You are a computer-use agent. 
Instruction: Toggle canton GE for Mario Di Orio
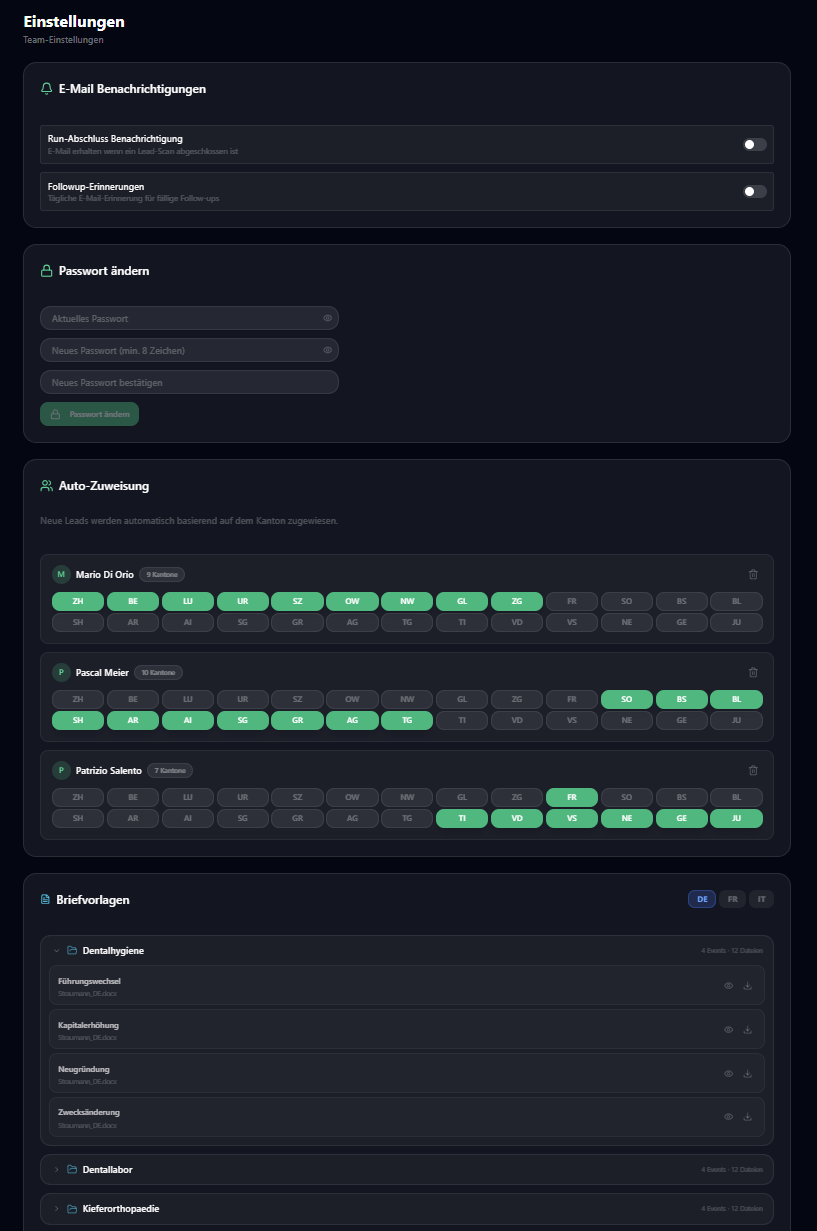(682, 622)
